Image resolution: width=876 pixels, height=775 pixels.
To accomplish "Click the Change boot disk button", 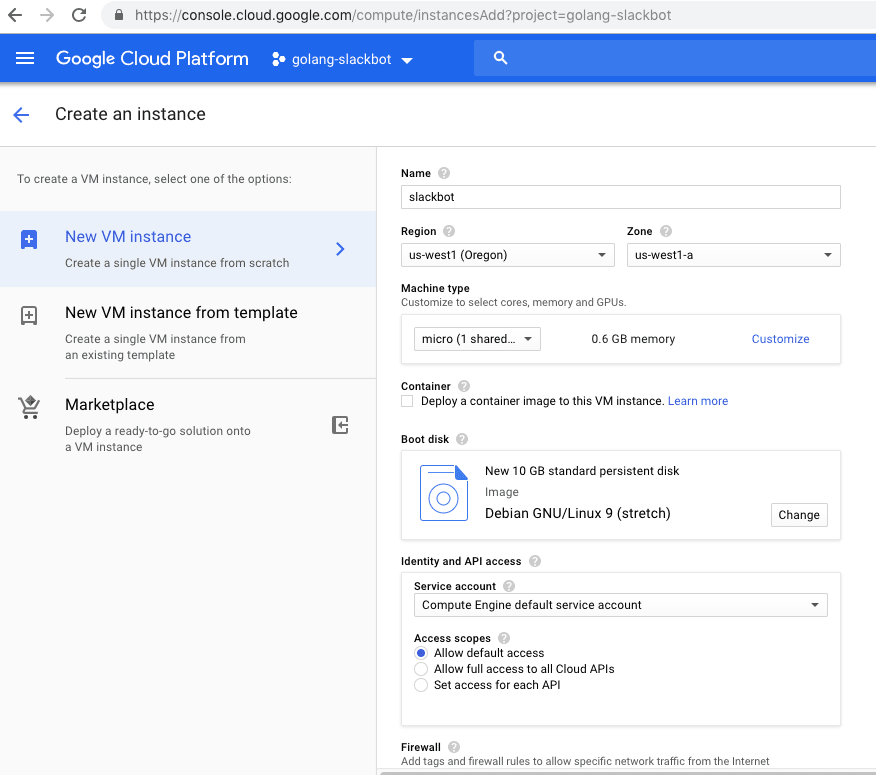I will [x=799, y=515].
